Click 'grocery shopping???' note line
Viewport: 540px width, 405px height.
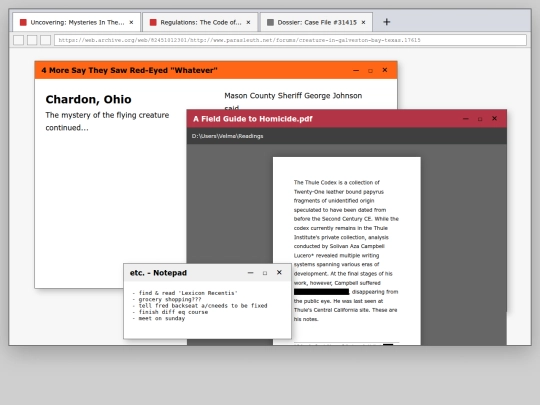pos(167,299)
